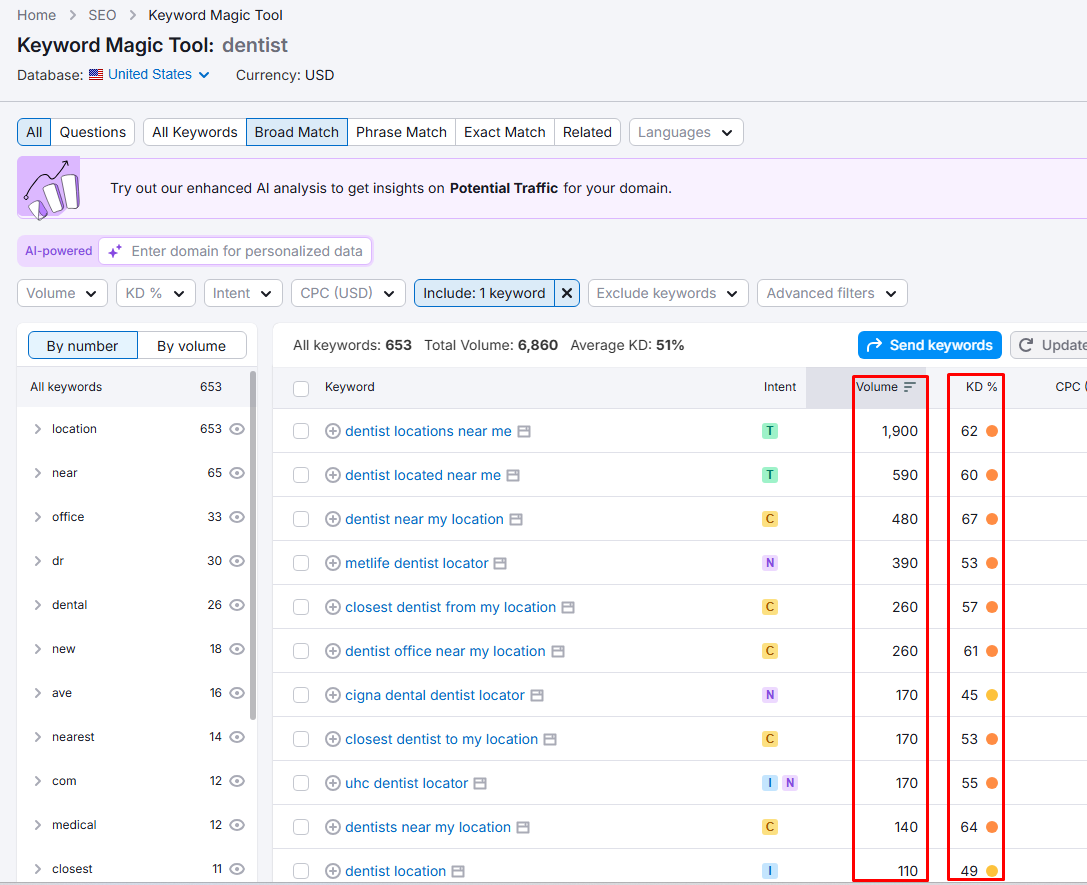Click the Send keywords button

[x=929, y=345]
